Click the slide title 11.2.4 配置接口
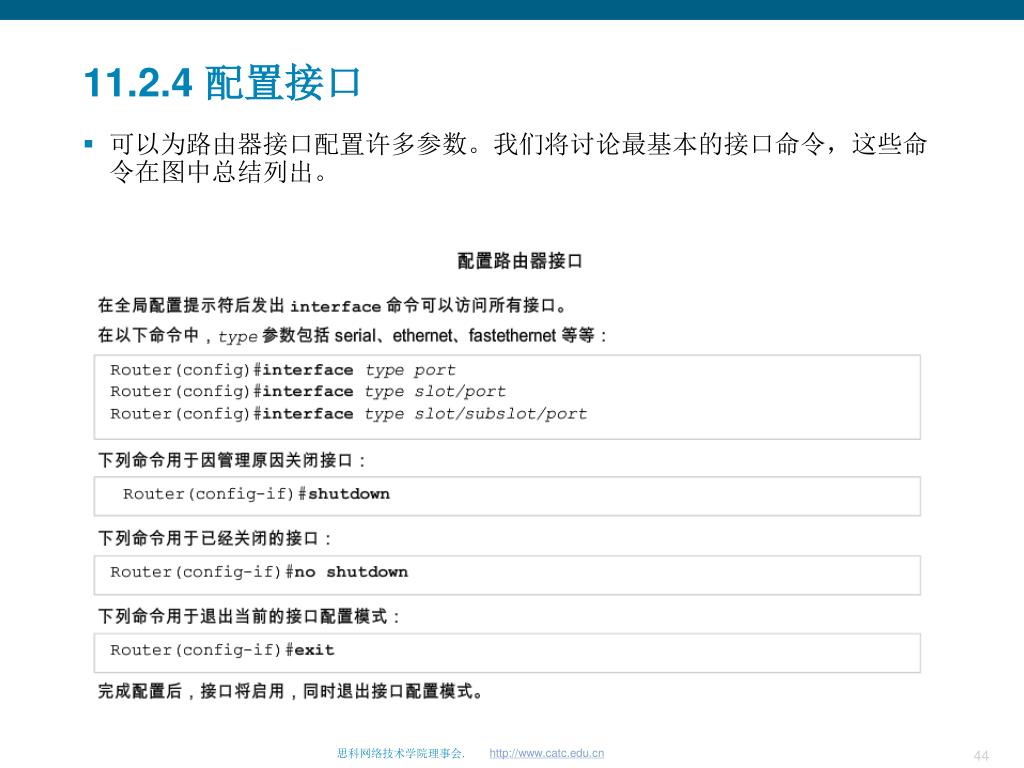 coord(222,83)
